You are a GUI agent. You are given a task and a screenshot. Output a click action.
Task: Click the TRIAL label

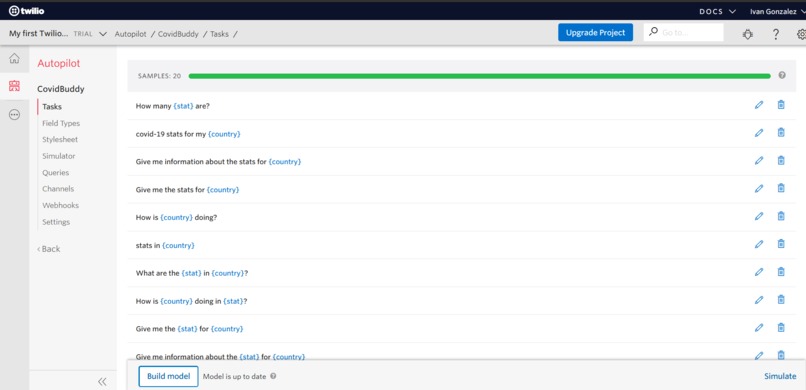[83, 34]
